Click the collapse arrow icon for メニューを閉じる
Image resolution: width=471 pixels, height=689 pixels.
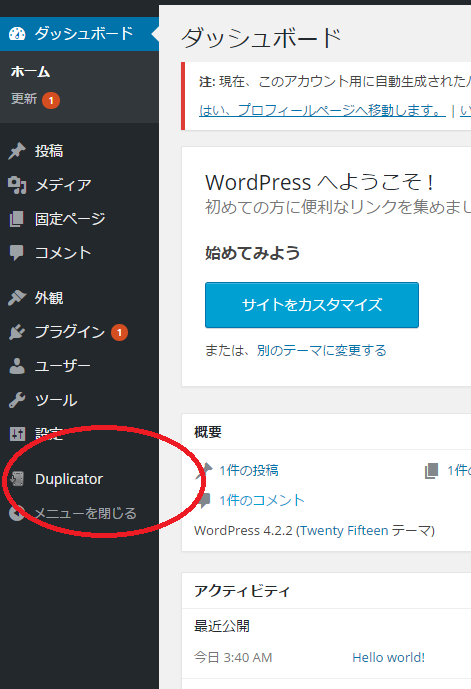tap(17, 513)
